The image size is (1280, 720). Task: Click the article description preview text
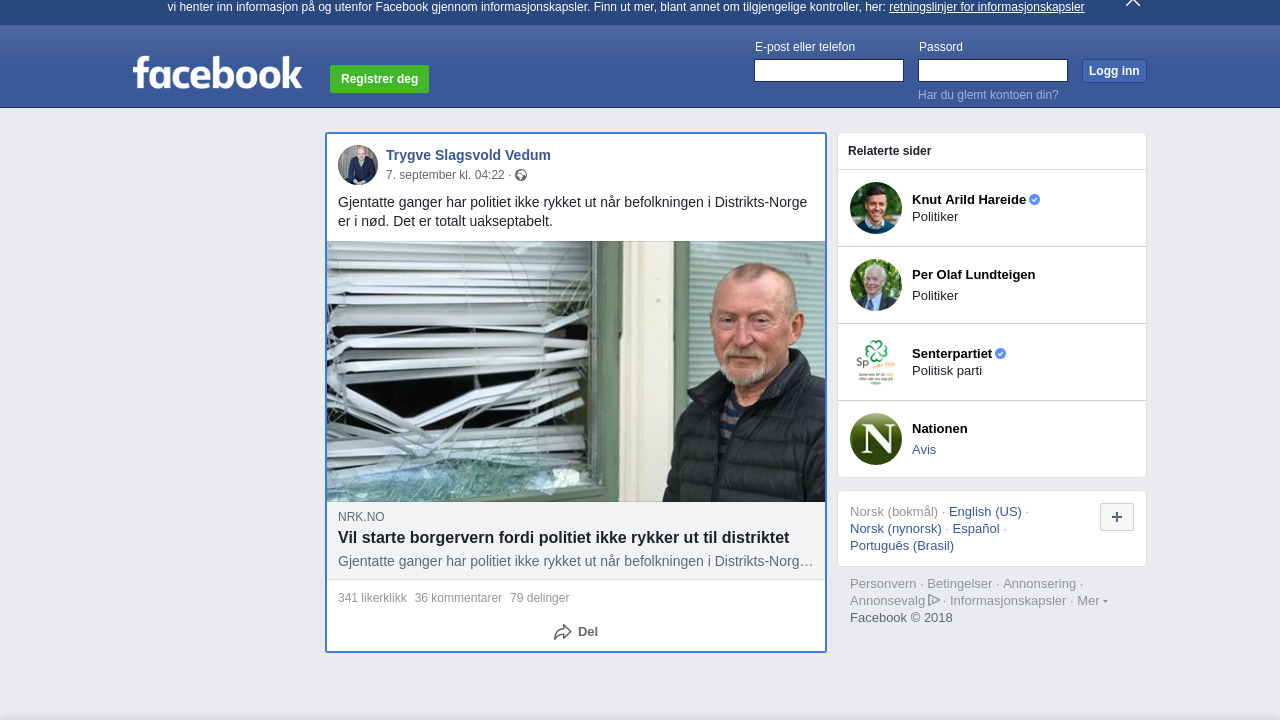[576, 561]
